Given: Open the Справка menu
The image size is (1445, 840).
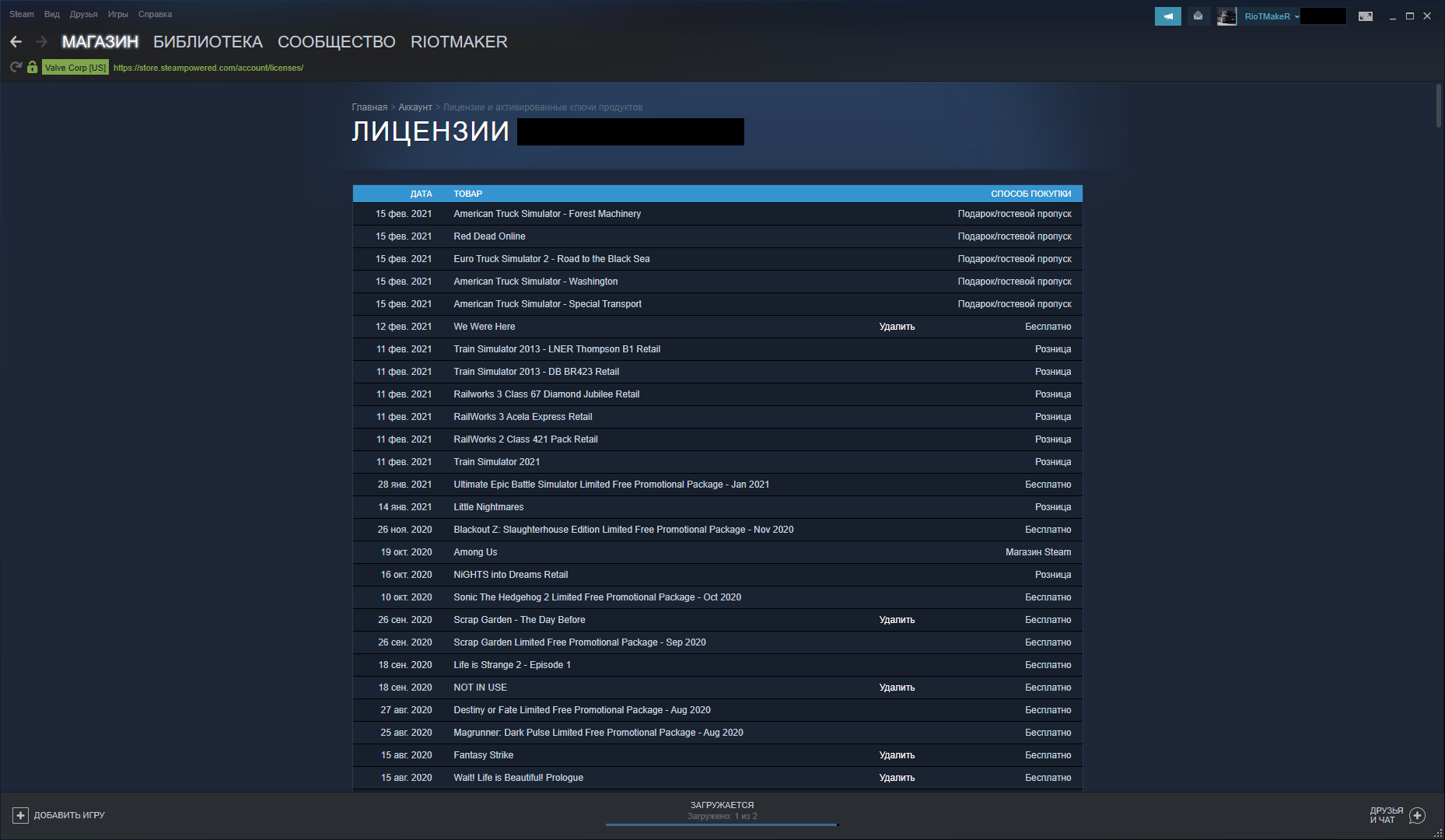Looking at the screenshot, I should pos(155,14).
